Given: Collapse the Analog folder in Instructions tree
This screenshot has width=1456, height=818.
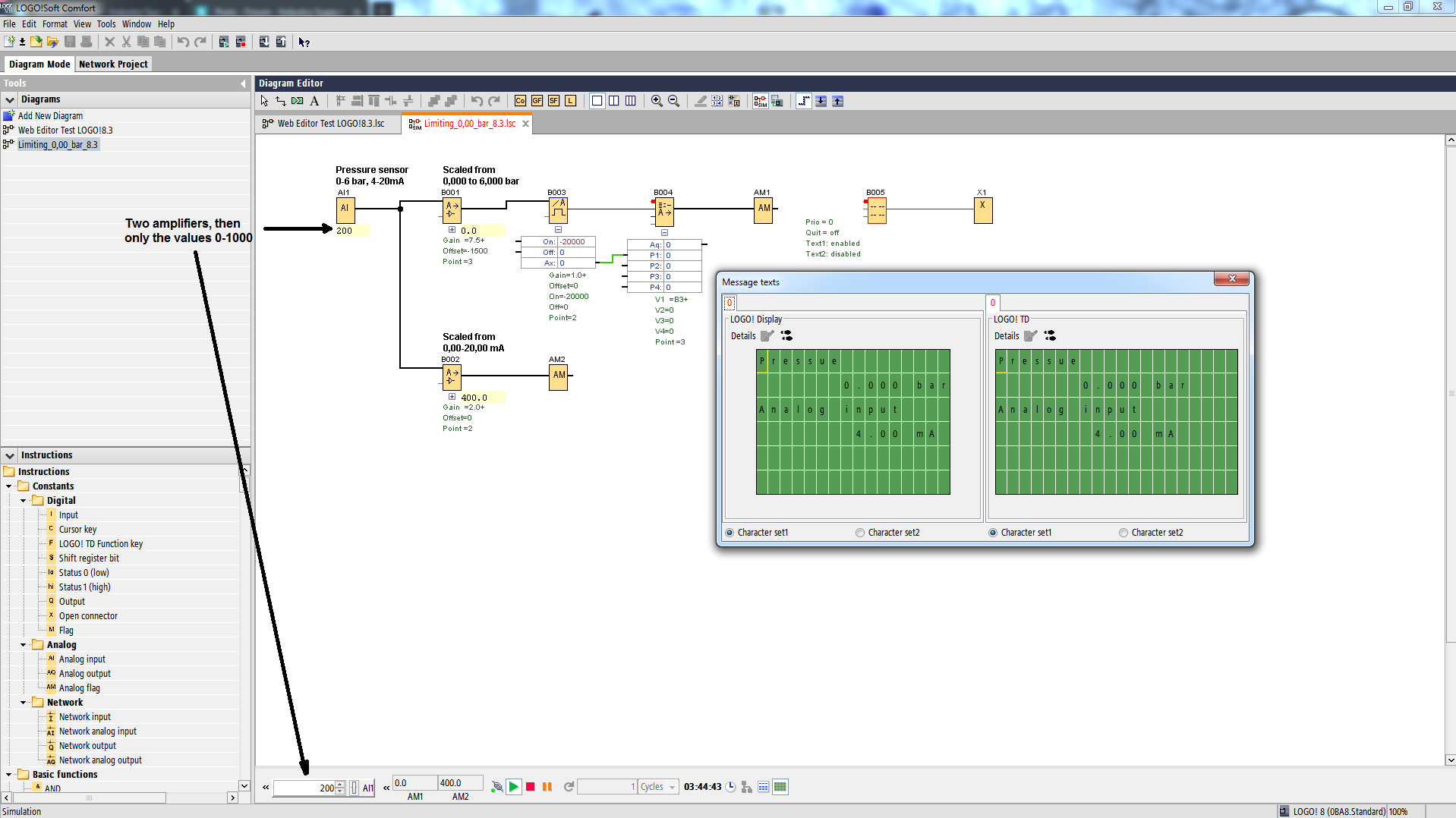Looking at the screenshot, I should [x=24, y=645].
